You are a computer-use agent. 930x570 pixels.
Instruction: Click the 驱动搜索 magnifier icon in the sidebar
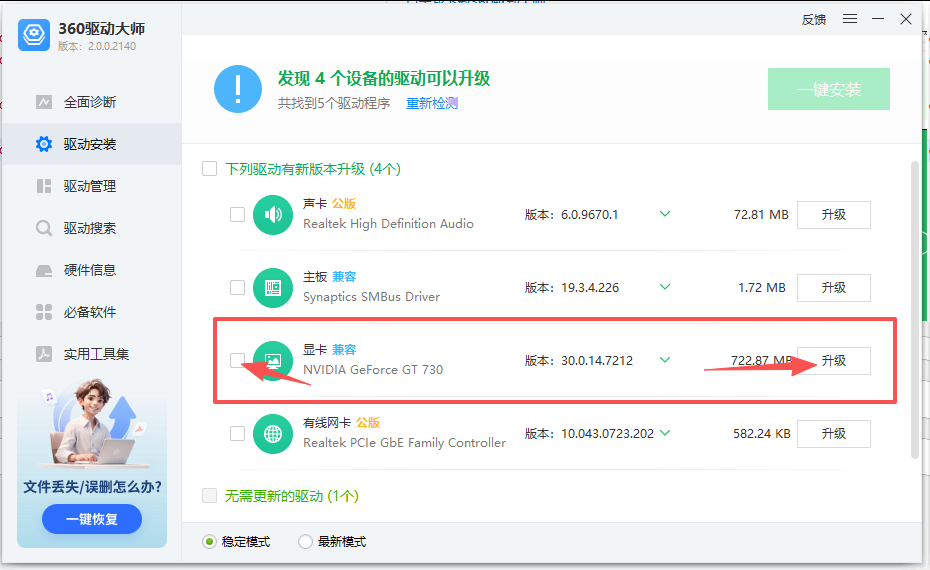pos(44,228)
